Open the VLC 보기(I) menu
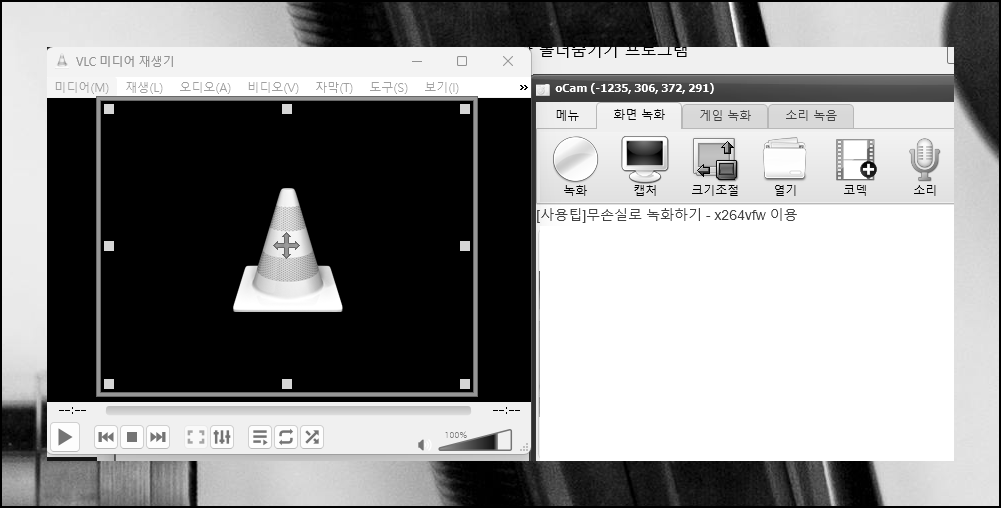Viewport: 1001px width, 508px height. pyautogui.click(x=442, y=87)
